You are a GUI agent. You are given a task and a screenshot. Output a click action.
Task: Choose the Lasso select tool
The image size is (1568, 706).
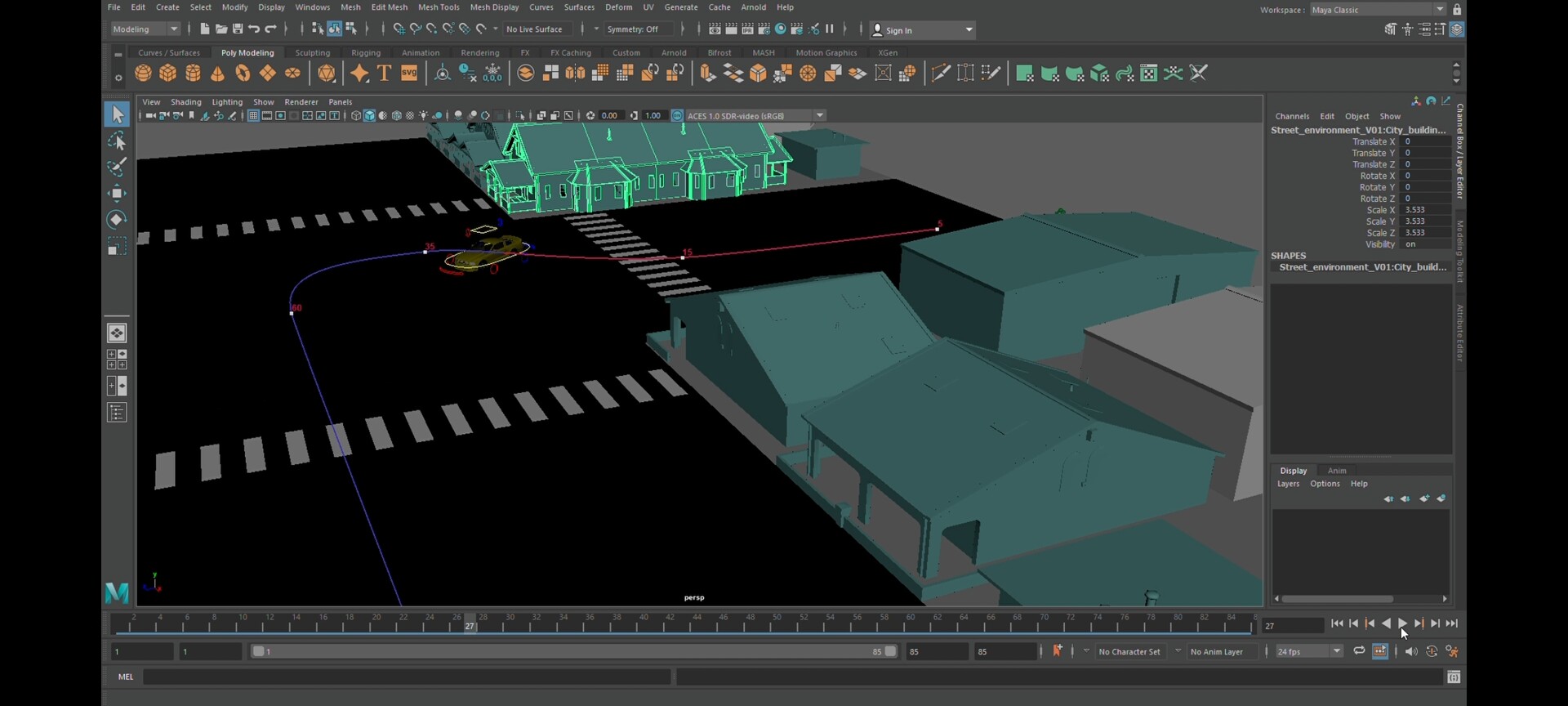(x=117, y=141)
